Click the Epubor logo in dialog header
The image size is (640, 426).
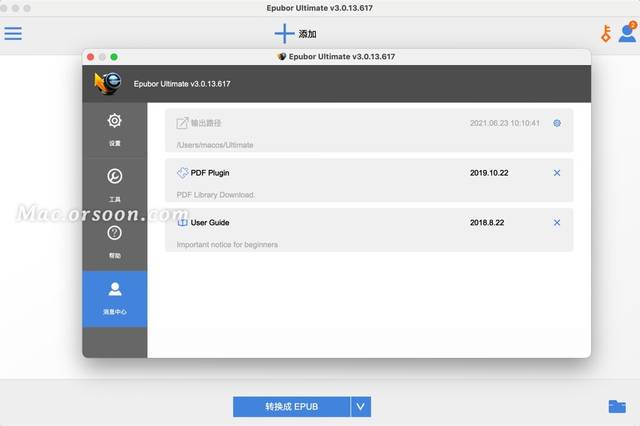[x=108, y=84]
